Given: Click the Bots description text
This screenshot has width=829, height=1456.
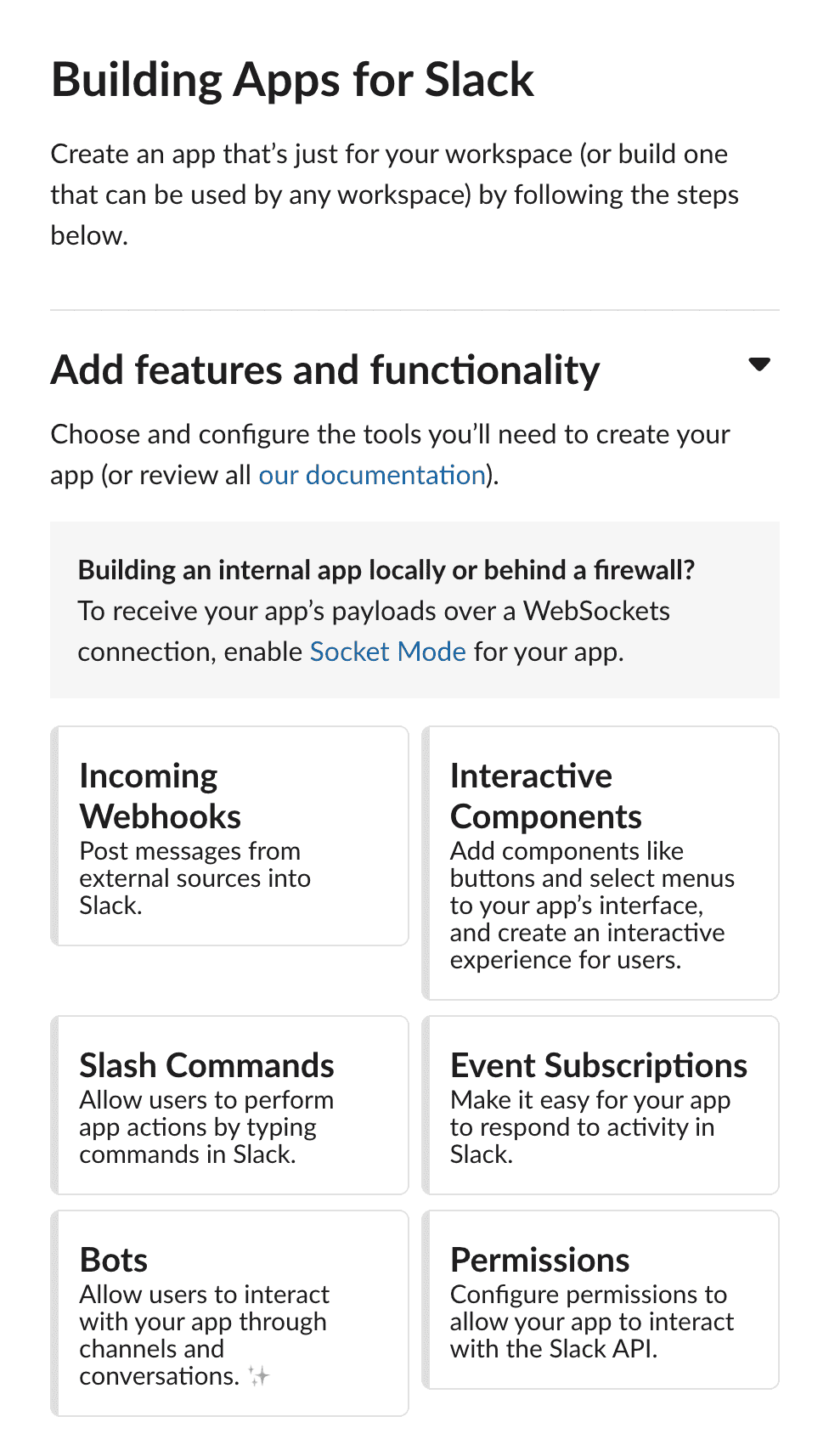Looking at the screenshot, I should tap(205, 1335).
